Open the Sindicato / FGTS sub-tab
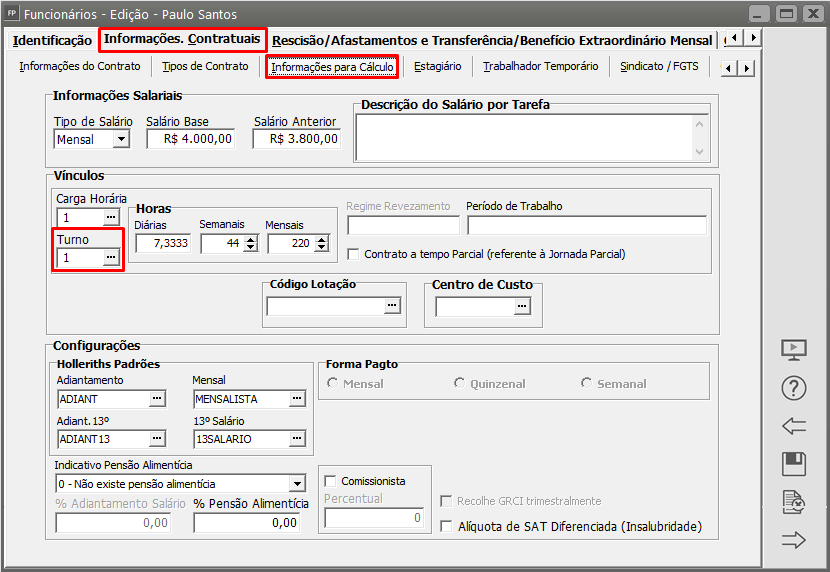The width and height of the screenshot is (830, 572). click(x=658, y=66)
